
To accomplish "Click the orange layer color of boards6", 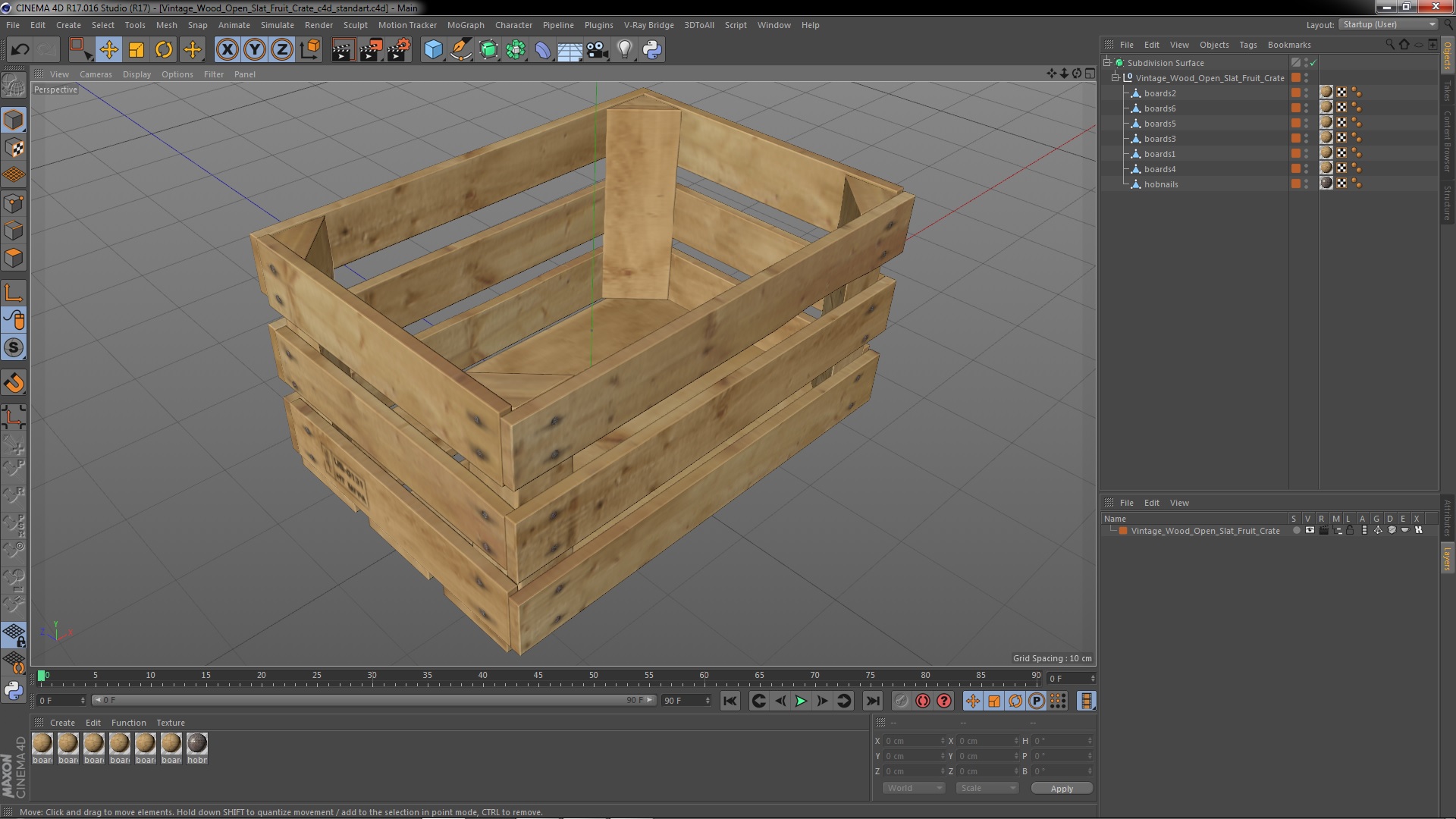I will click(1296, 108).
